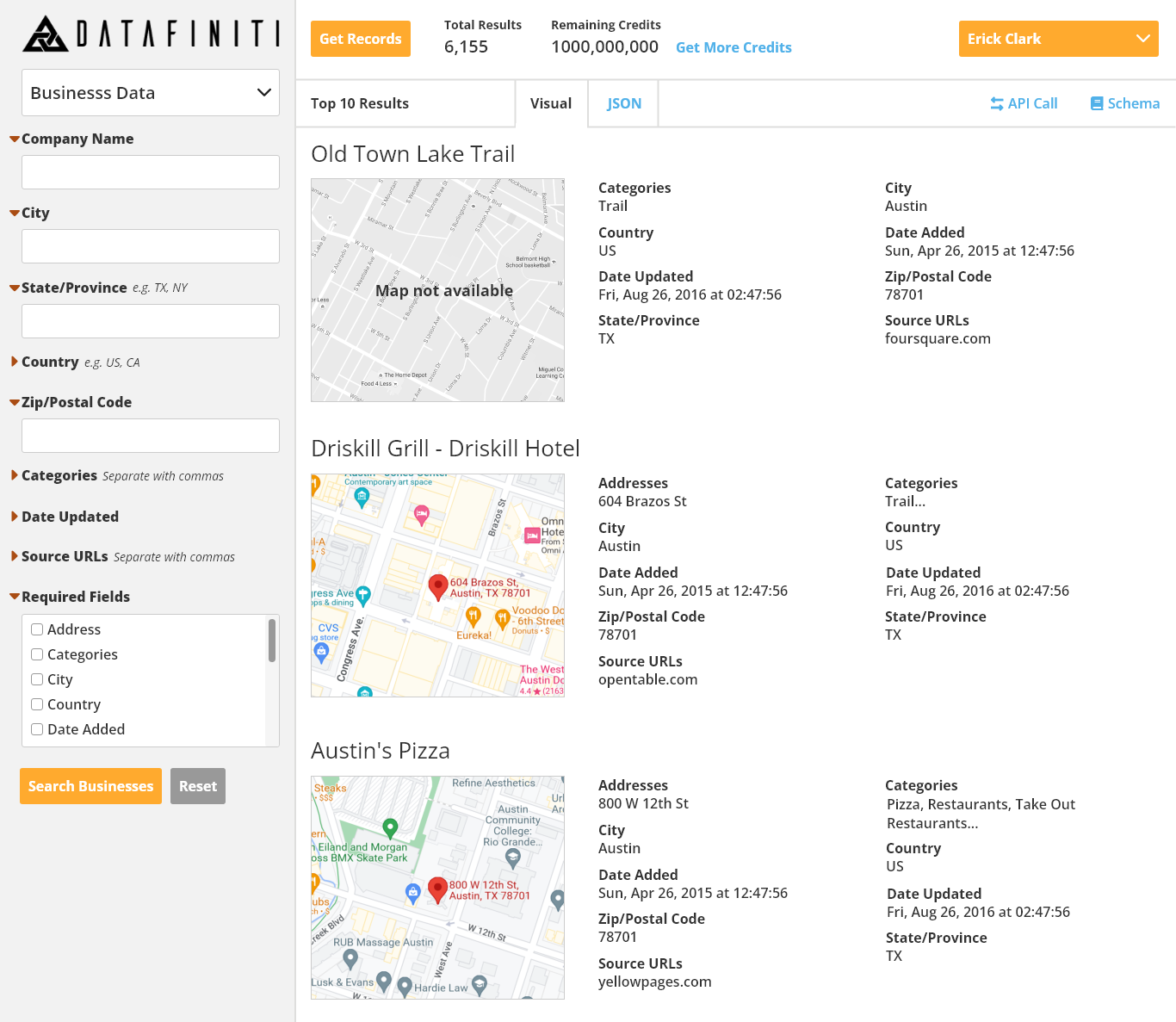Click the opentable.com source URL
This screenshot has width=1176, height=1022.
(648, 679)
